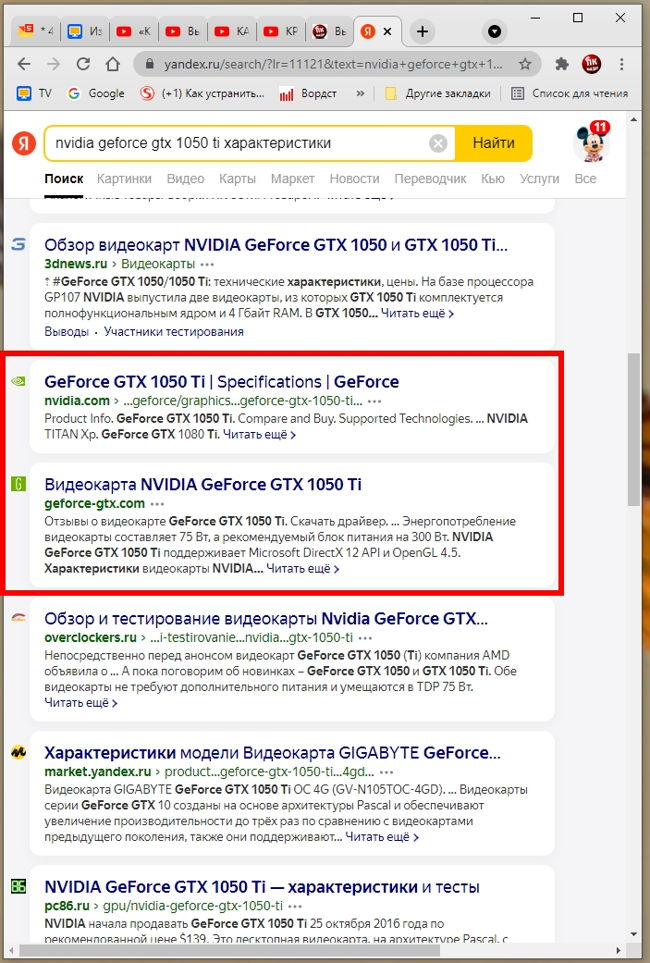
Task: Bookmark this page with the star icon
Action: [x=525, y=64]
